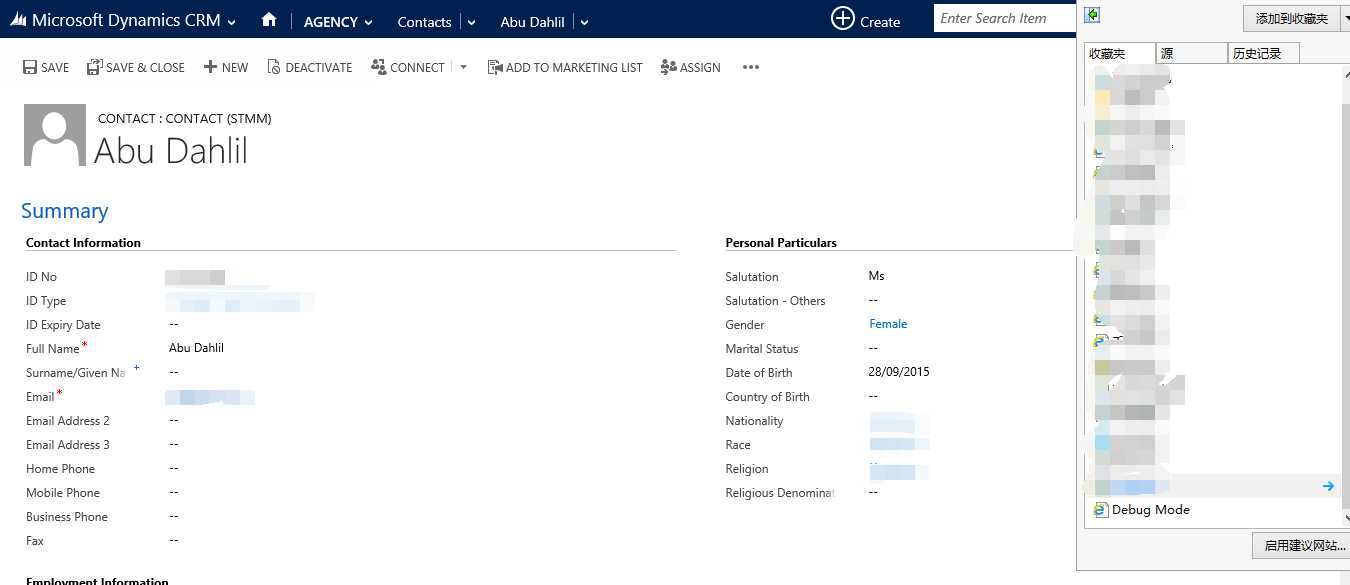Click the Contact Information section header
Viewport: 1350px width, 585px height.
click(x=83, y=243)
